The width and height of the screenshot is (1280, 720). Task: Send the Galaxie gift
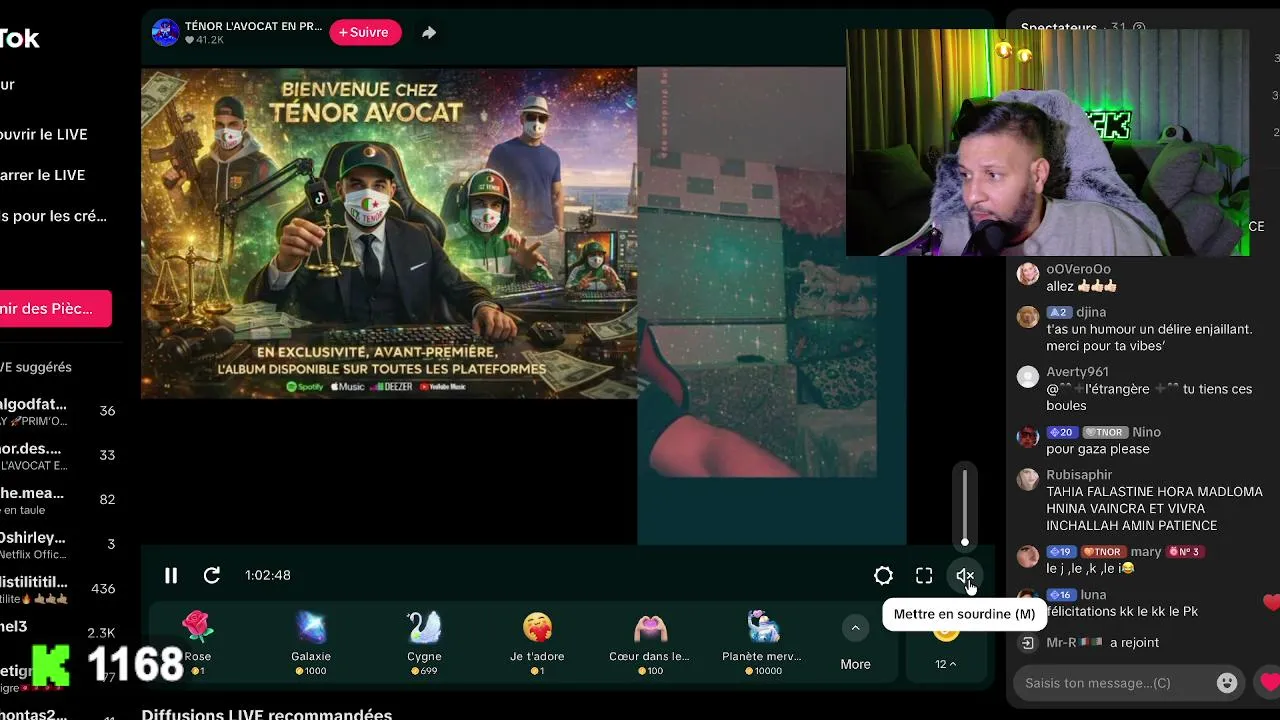tap(311, 641)
